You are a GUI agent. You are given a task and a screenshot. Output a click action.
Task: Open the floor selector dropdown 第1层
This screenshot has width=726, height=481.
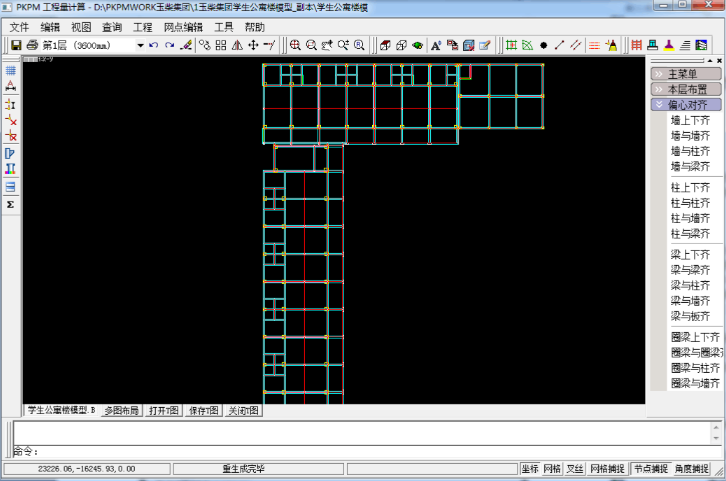tap(140, 45)
